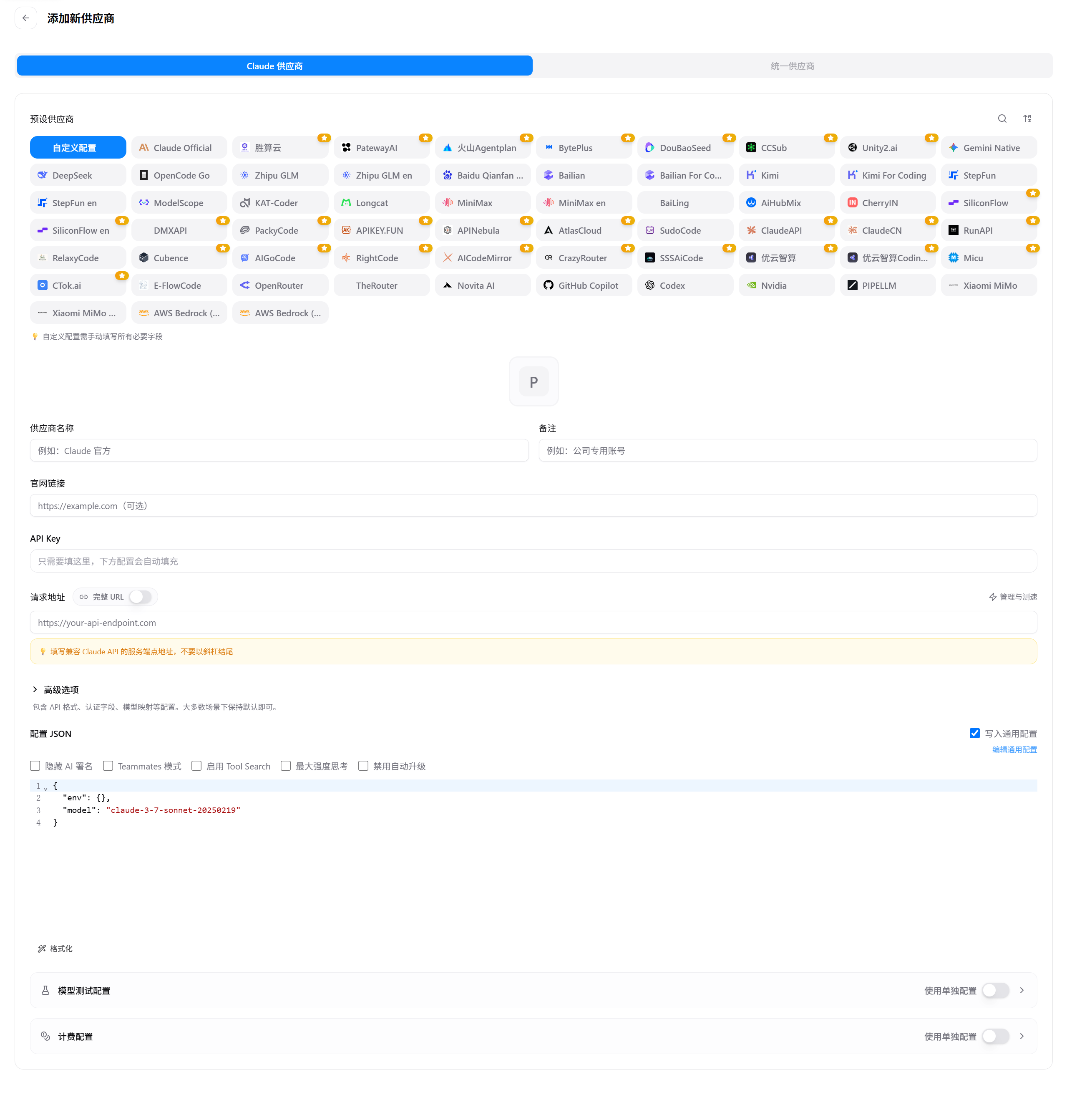Image resolution: width=1067 pixels, height=1120 pixels.
Task: Select the TheRouter preset
Action: coord(382,285)
